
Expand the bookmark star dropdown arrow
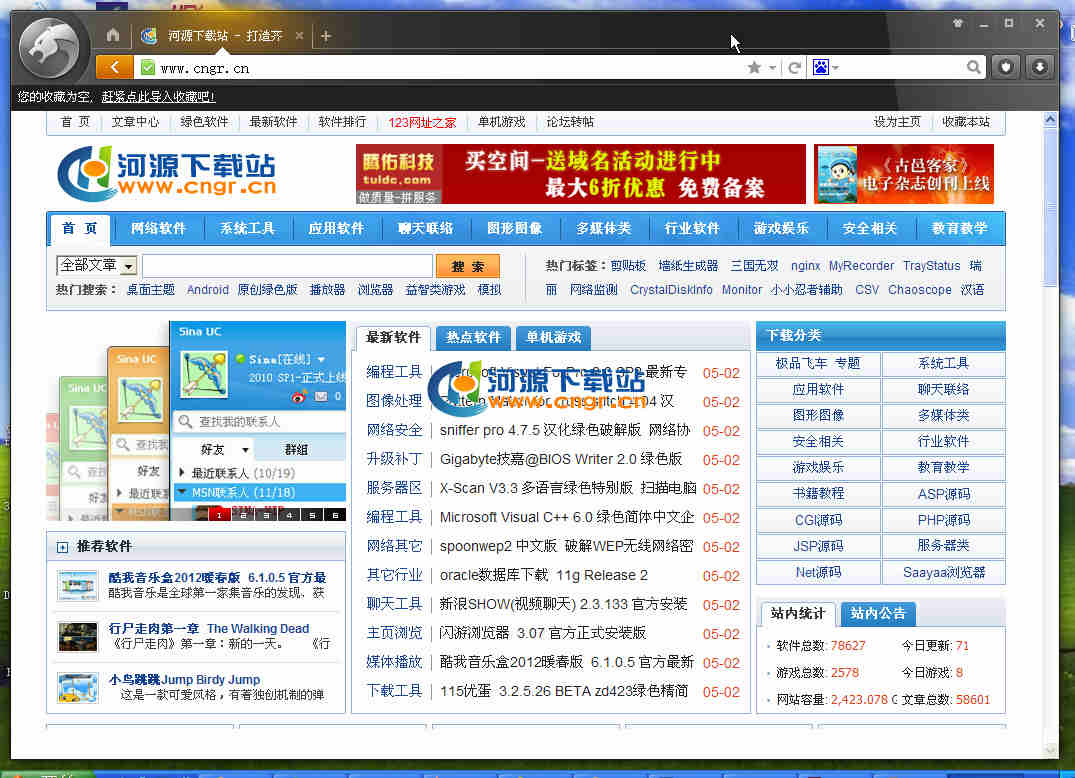772,68
